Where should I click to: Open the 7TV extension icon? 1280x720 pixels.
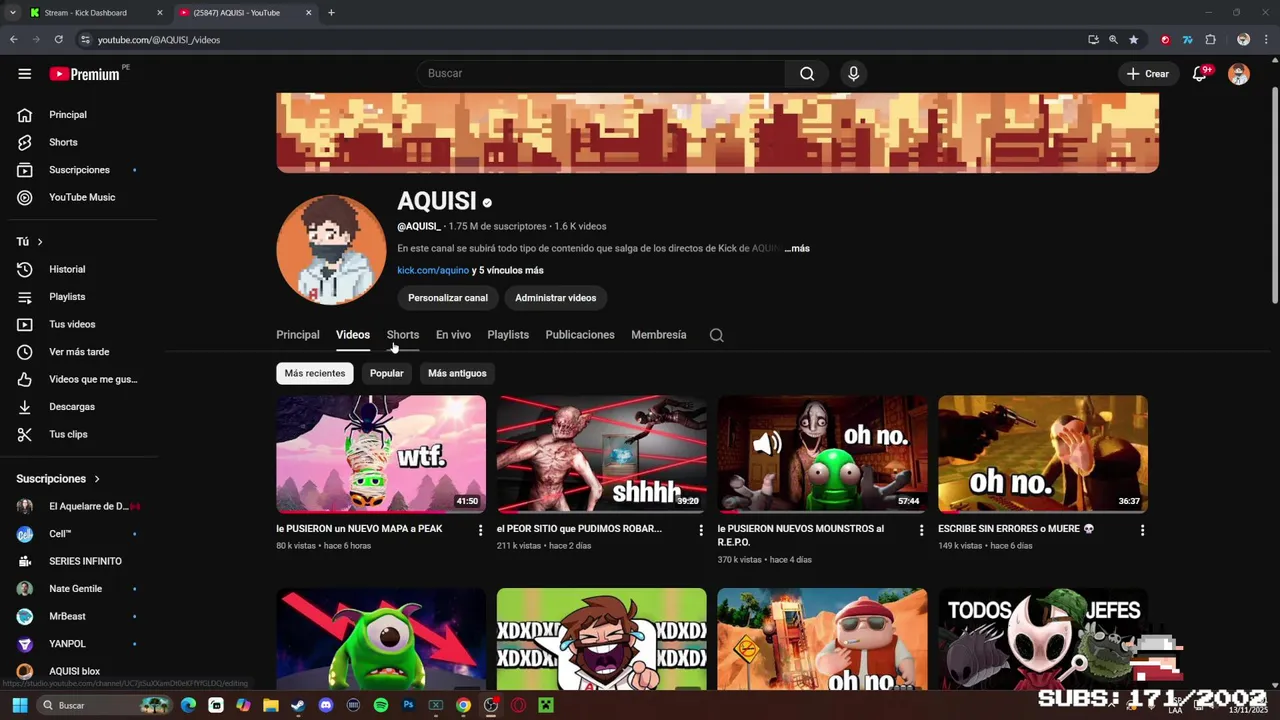[1187, 40]
